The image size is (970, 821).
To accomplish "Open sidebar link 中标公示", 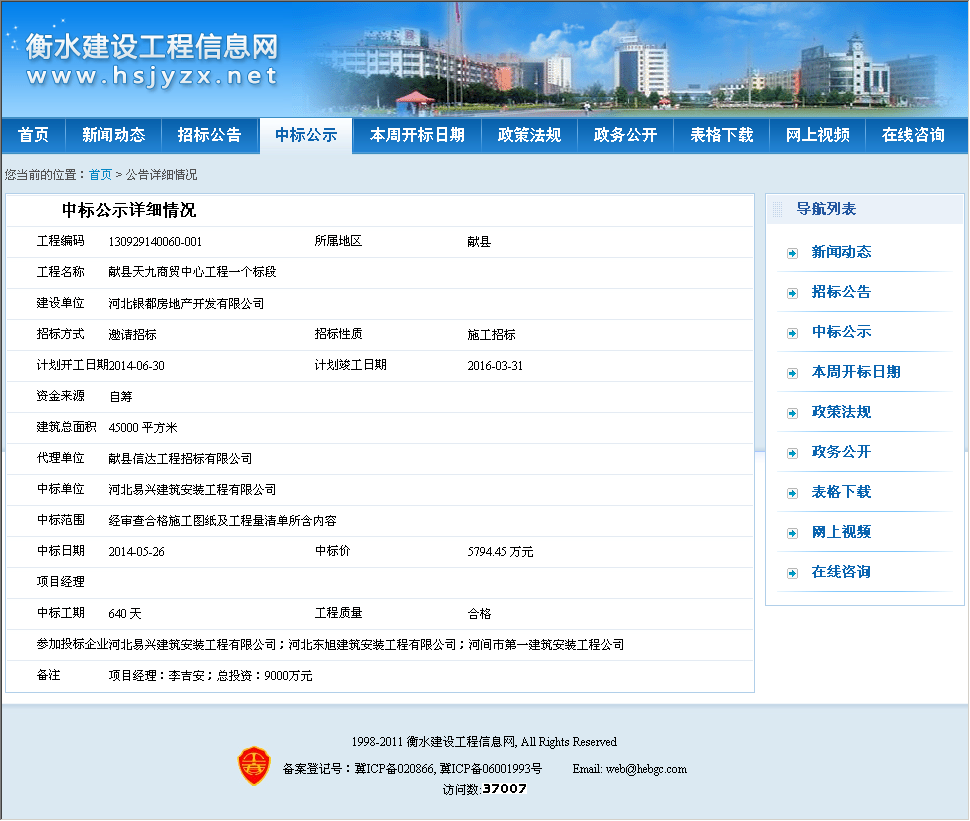I will [841, 332].
